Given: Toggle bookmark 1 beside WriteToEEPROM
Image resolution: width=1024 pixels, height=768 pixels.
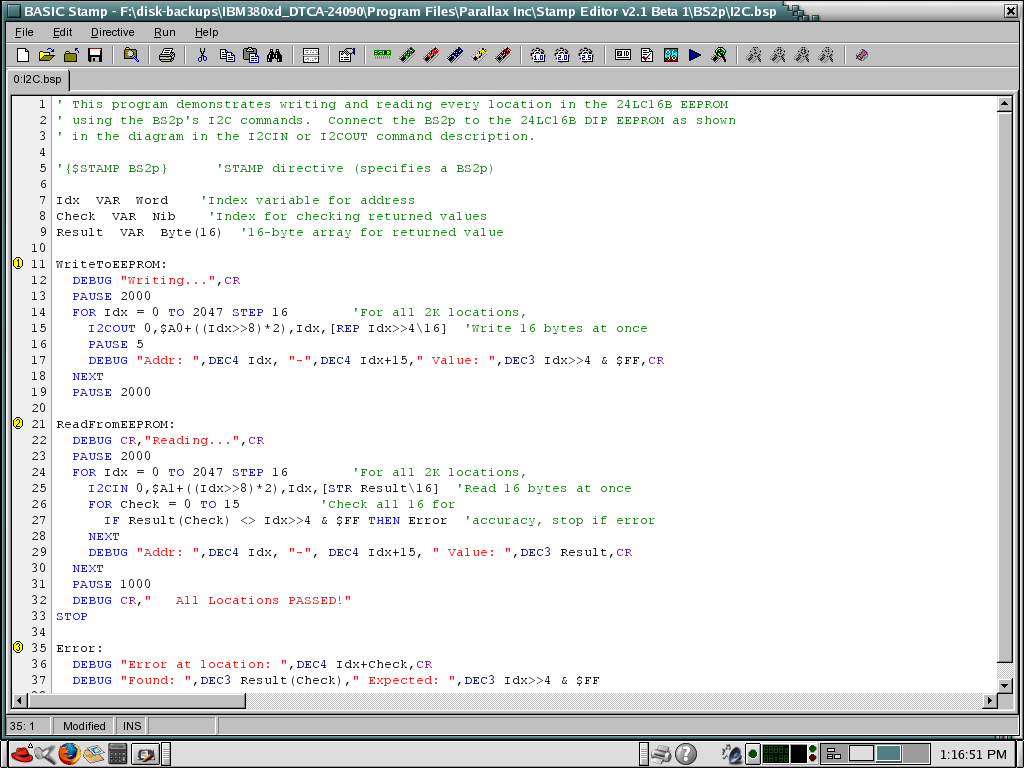Looking at the screenshot, I should 17,264.
